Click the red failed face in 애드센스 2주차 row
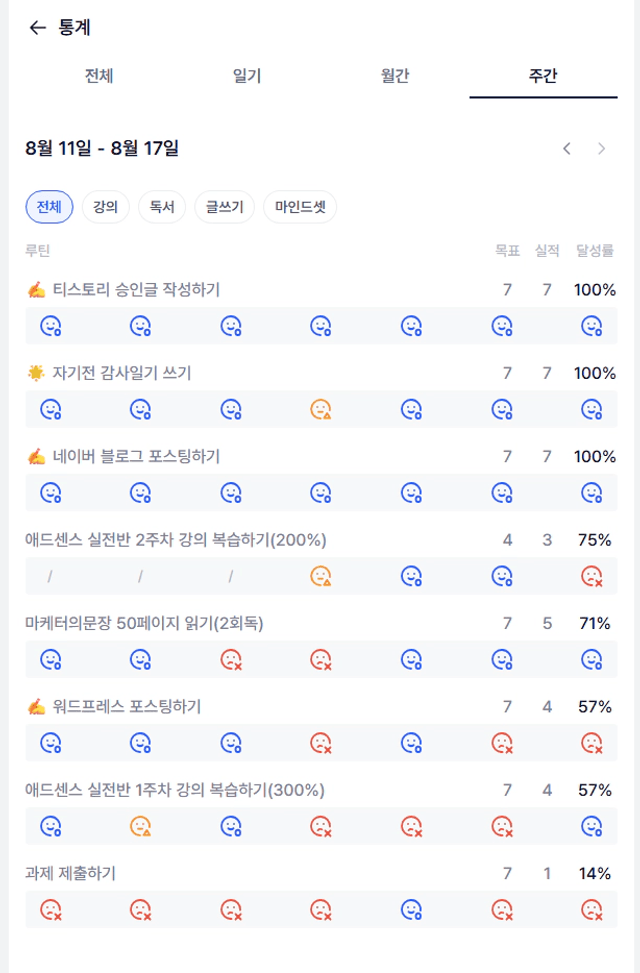This screenshot has width=640, height=973. point(592,576)
